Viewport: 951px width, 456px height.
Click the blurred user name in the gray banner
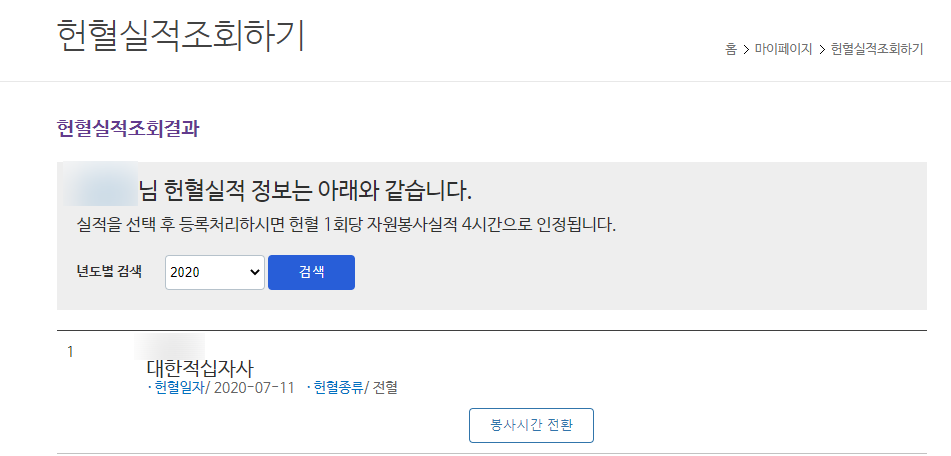pyautogui.click(x=100, y=189)
